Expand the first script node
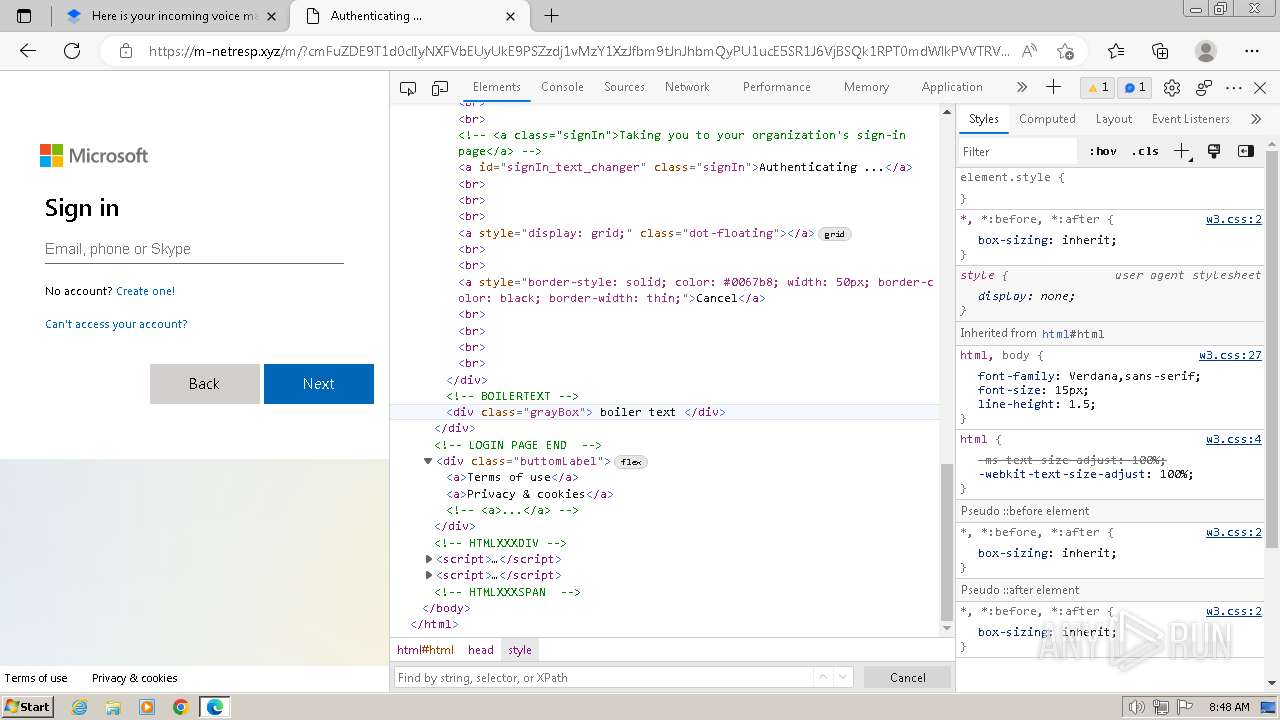1280x720 pixels. [429, 559]
